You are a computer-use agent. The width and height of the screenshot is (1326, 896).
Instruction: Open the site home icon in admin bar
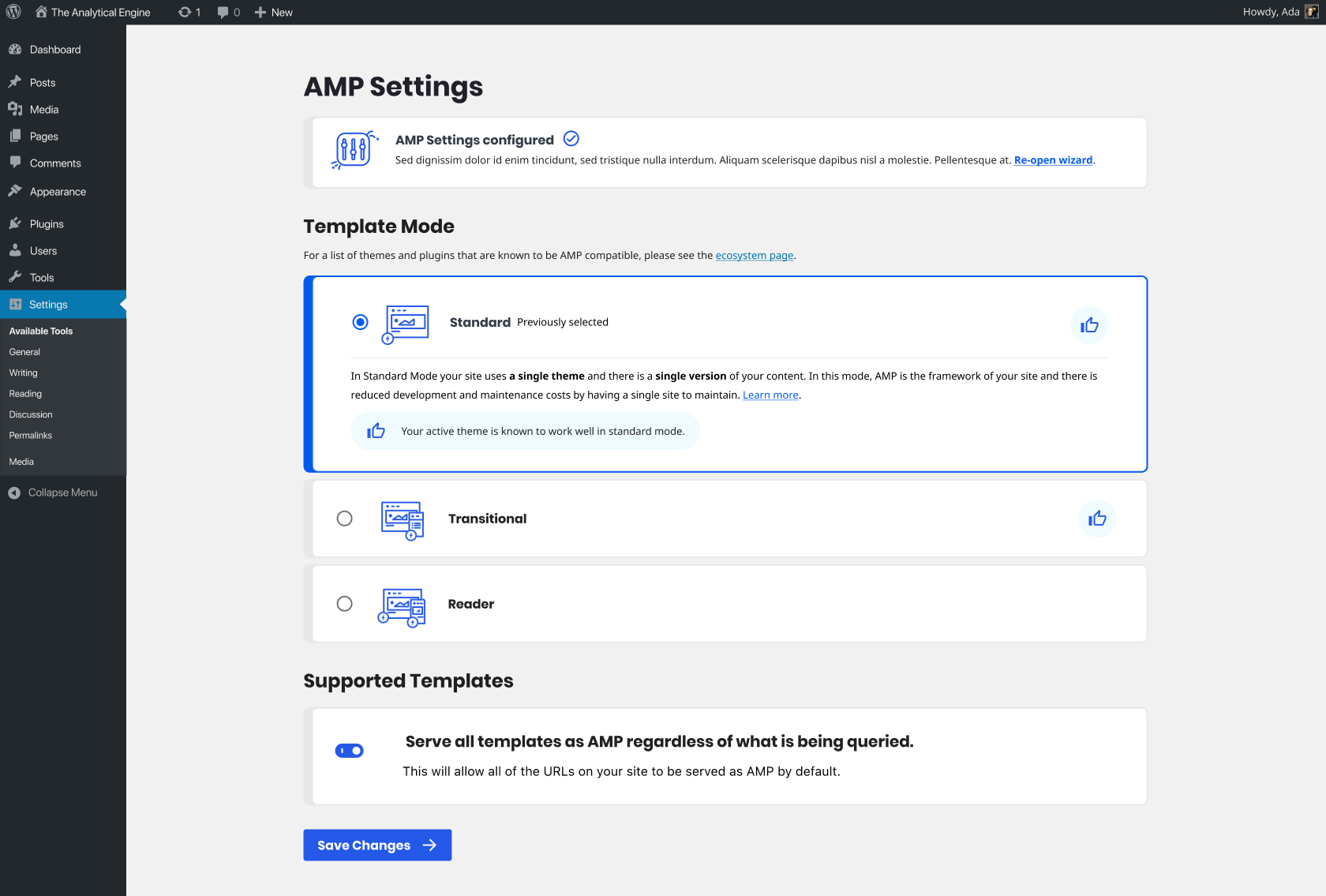(x=41, y=12)
